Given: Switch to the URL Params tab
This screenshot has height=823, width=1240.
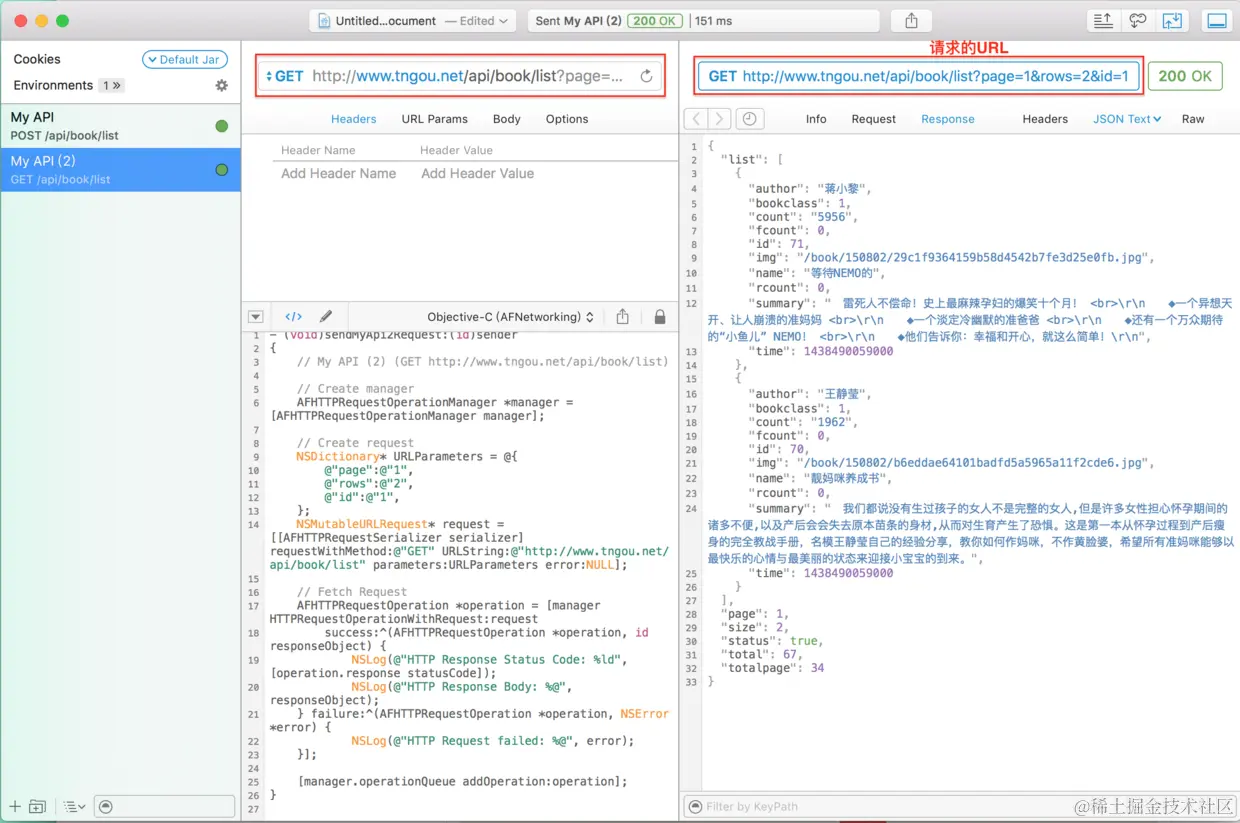Looking at the screenshot, I should (x=435, y=119).
